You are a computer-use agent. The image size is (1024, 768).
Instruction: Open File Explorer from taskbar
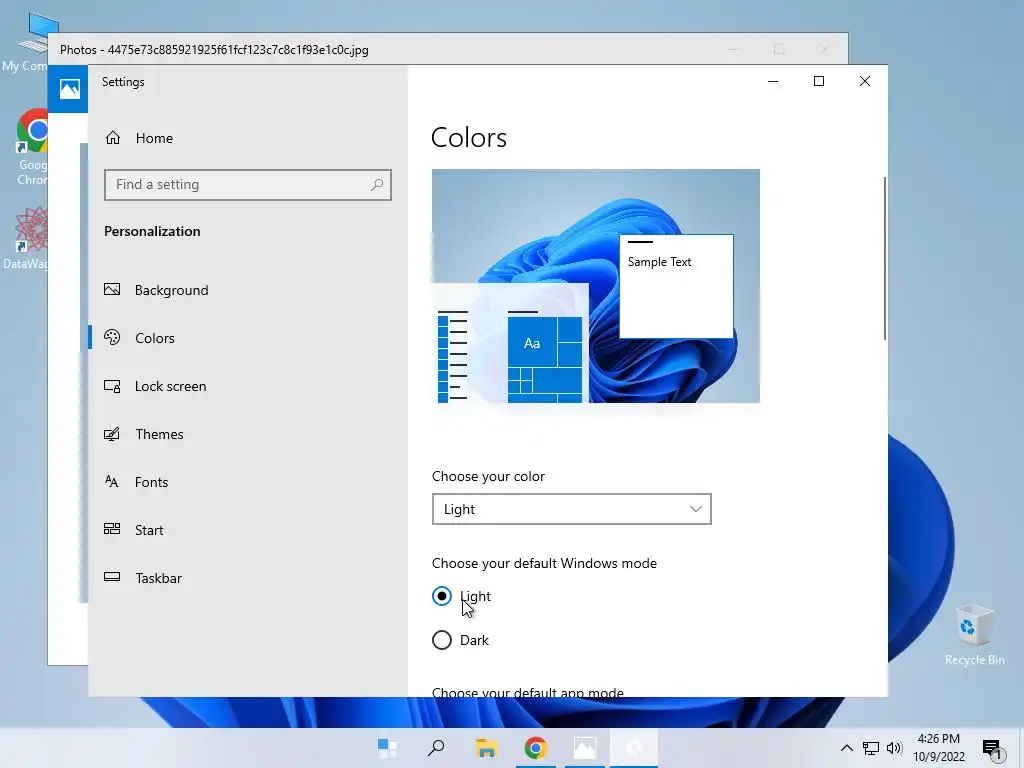[x=486, y=748]
